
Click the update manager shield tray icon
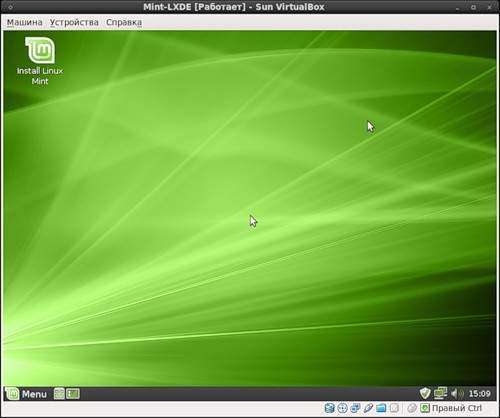(x=425, y=393)
